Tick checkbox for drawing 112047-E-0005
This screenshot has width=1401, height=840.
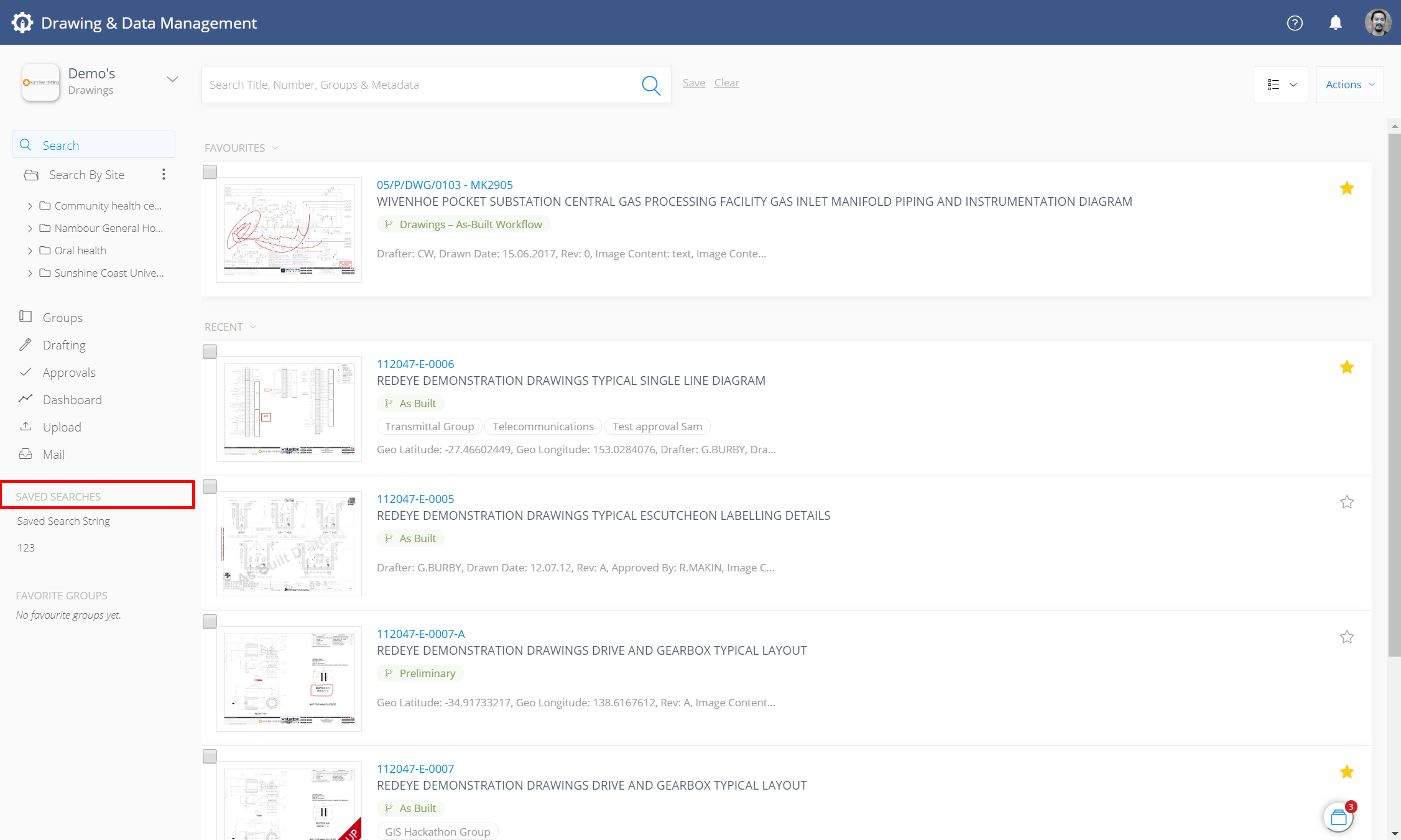[210, 486]
